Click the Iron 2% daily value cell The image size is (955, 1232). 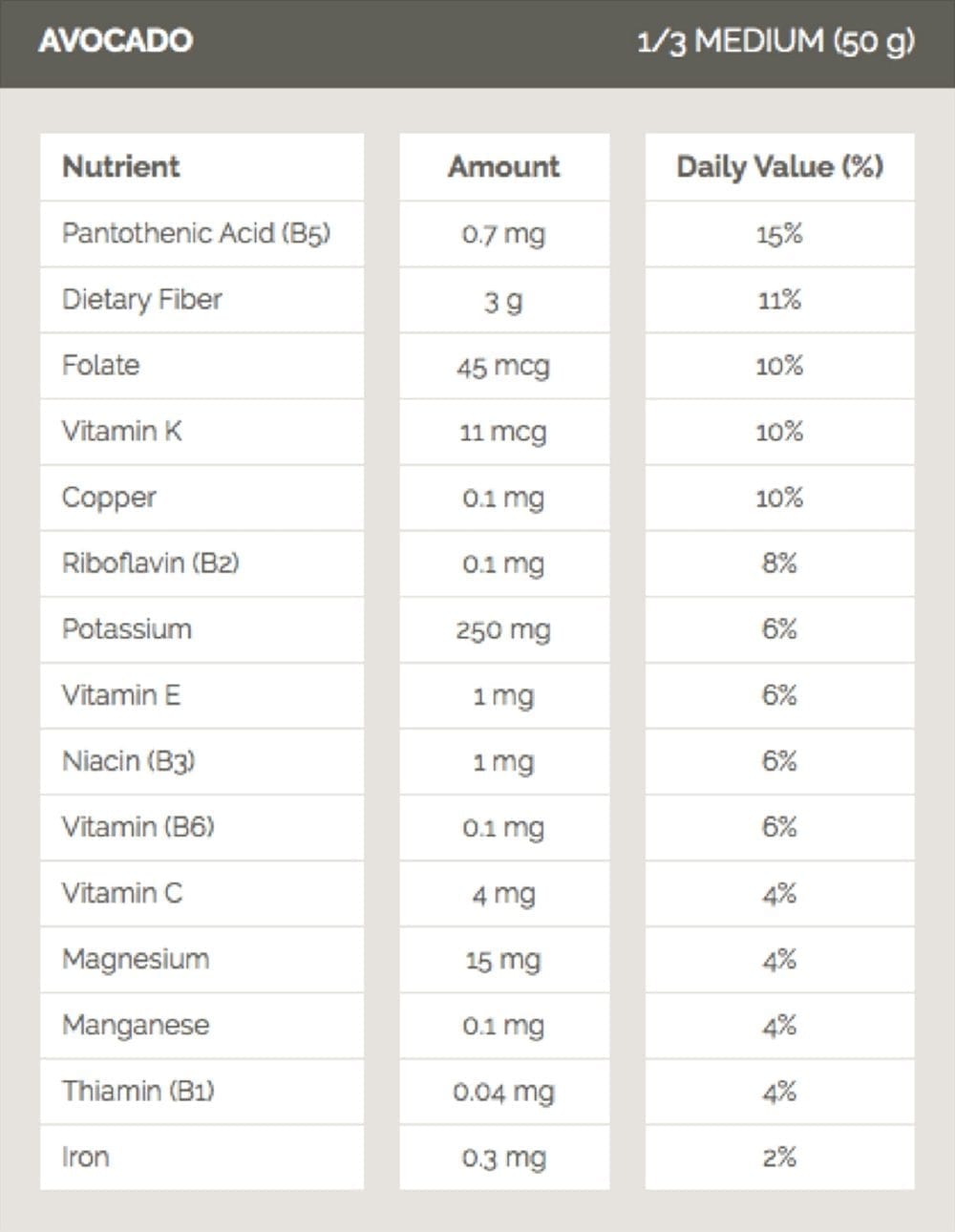click(x=779, y=1158)
